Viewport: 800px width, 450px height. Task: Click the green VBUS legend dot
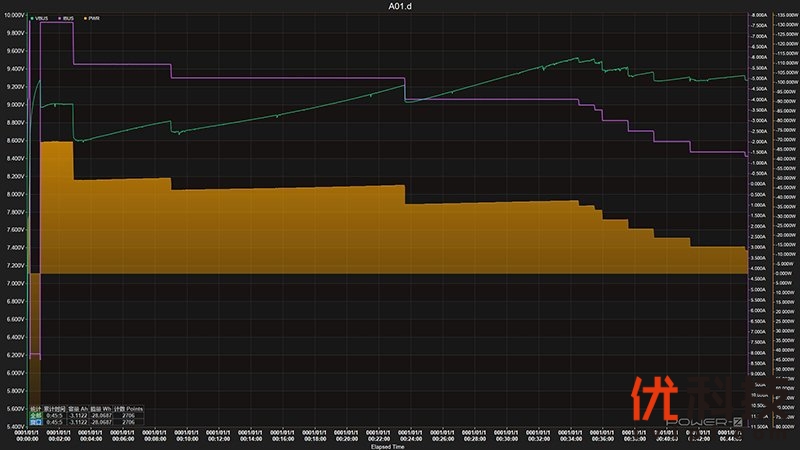pyautogui.click(x=33, y=19)
